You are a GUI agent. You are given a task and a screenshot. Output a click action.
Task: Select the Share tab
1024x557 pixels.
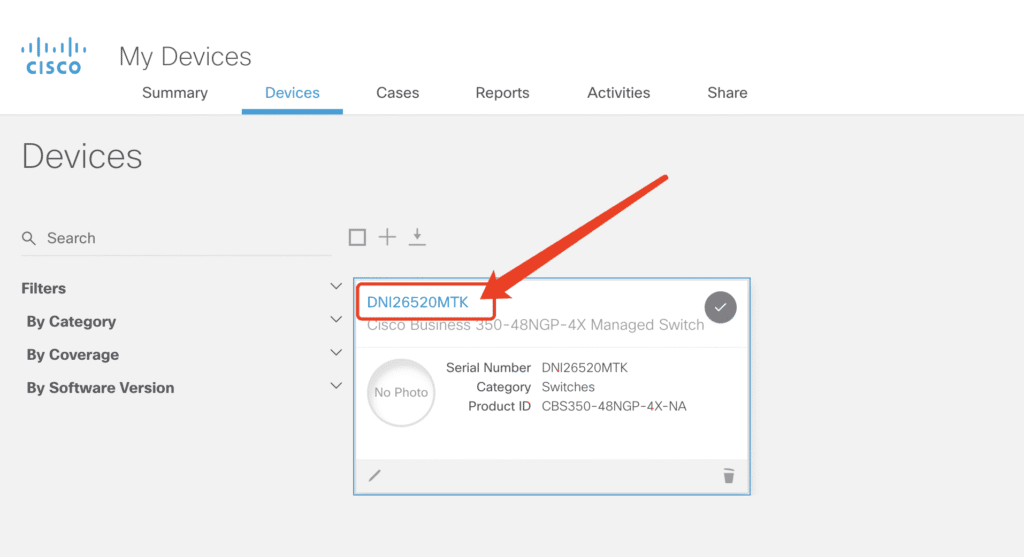(727, 93)
